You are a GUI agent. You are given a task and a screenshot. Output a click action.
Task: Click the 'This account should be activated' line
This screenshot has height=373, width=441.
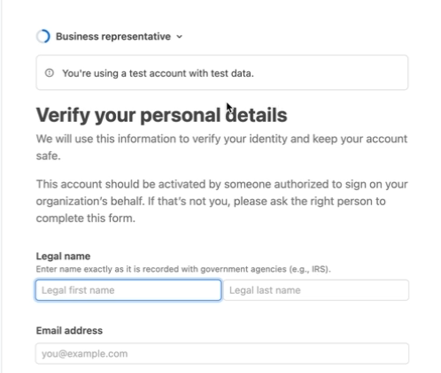pos(222,184)
